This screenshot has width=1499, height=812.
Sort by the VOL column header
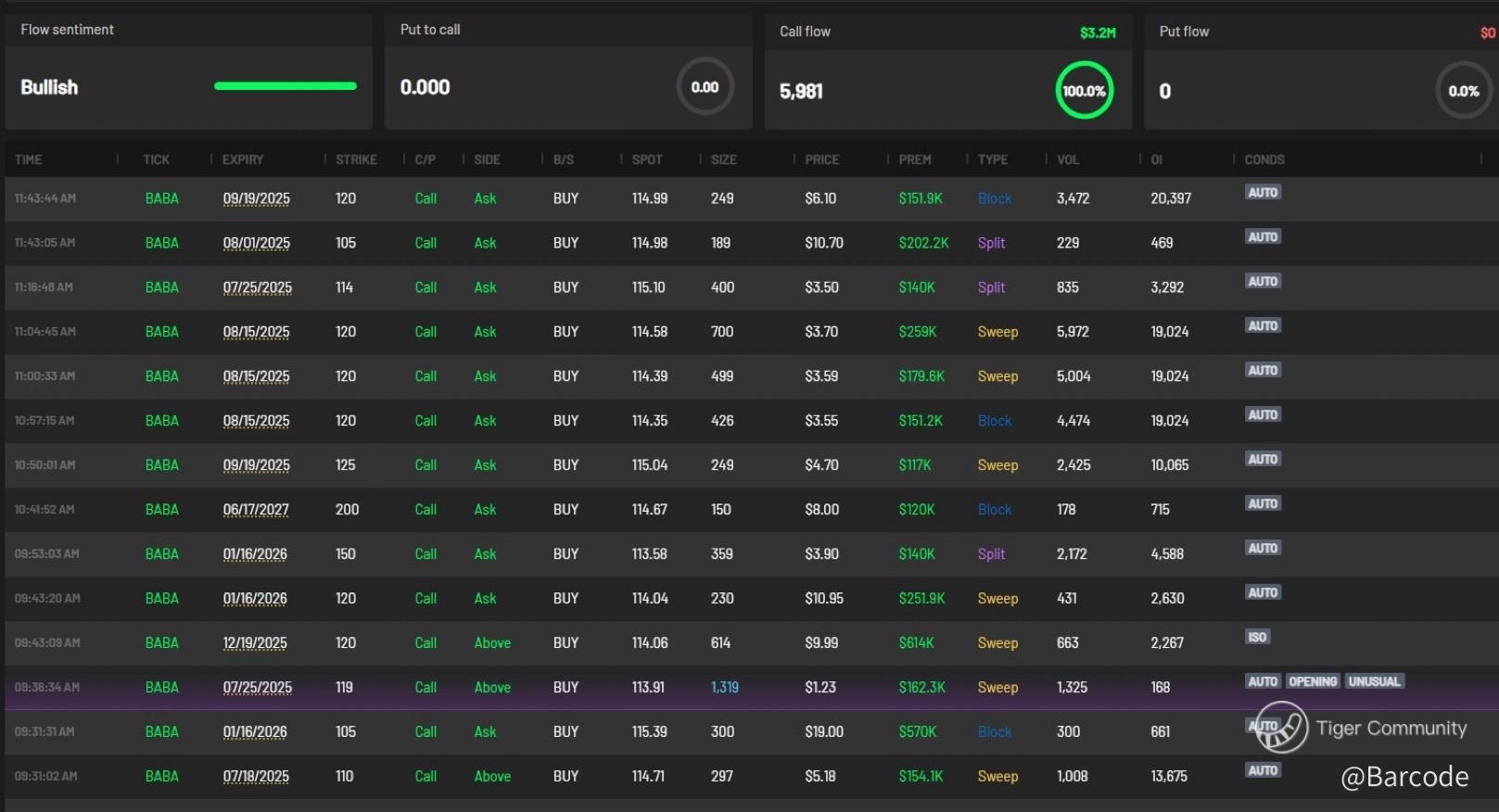[x=1068, y=159]
